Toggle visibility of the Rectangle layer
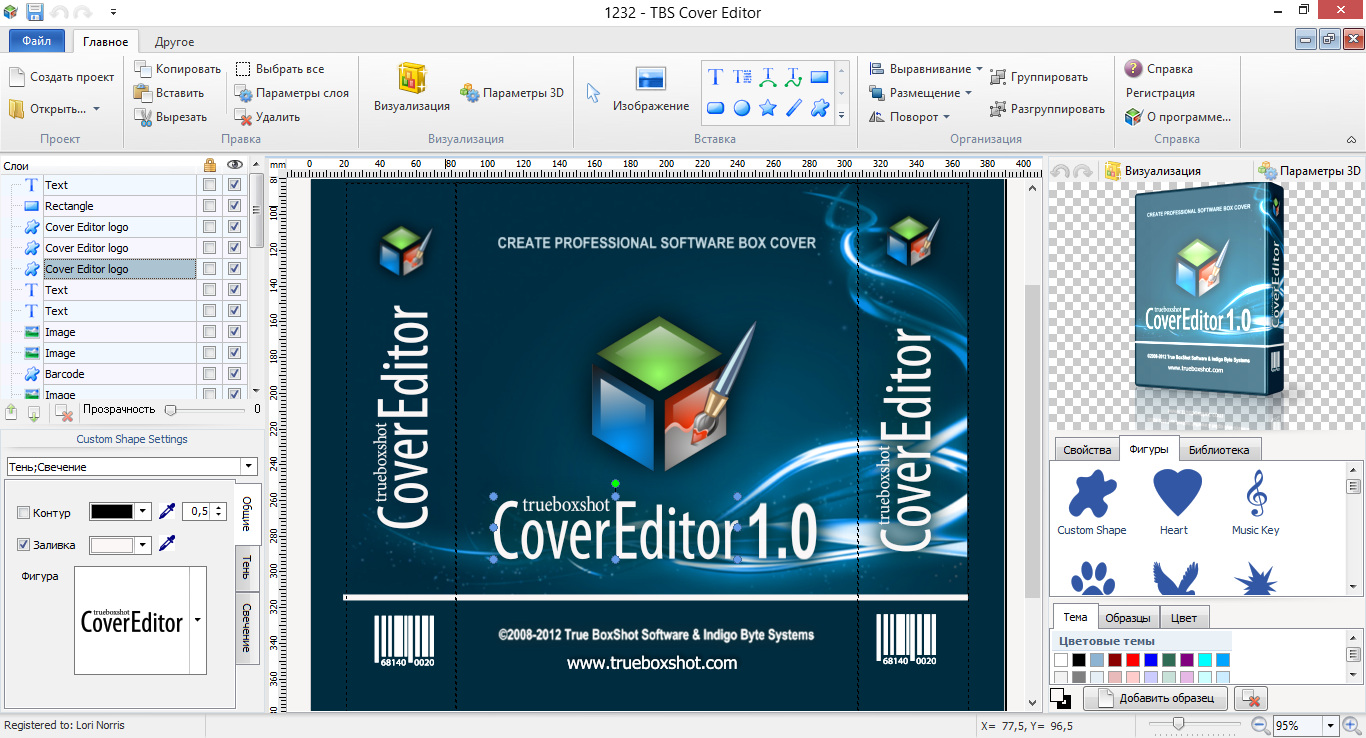Screen dimensions: 1366x738 234,206
